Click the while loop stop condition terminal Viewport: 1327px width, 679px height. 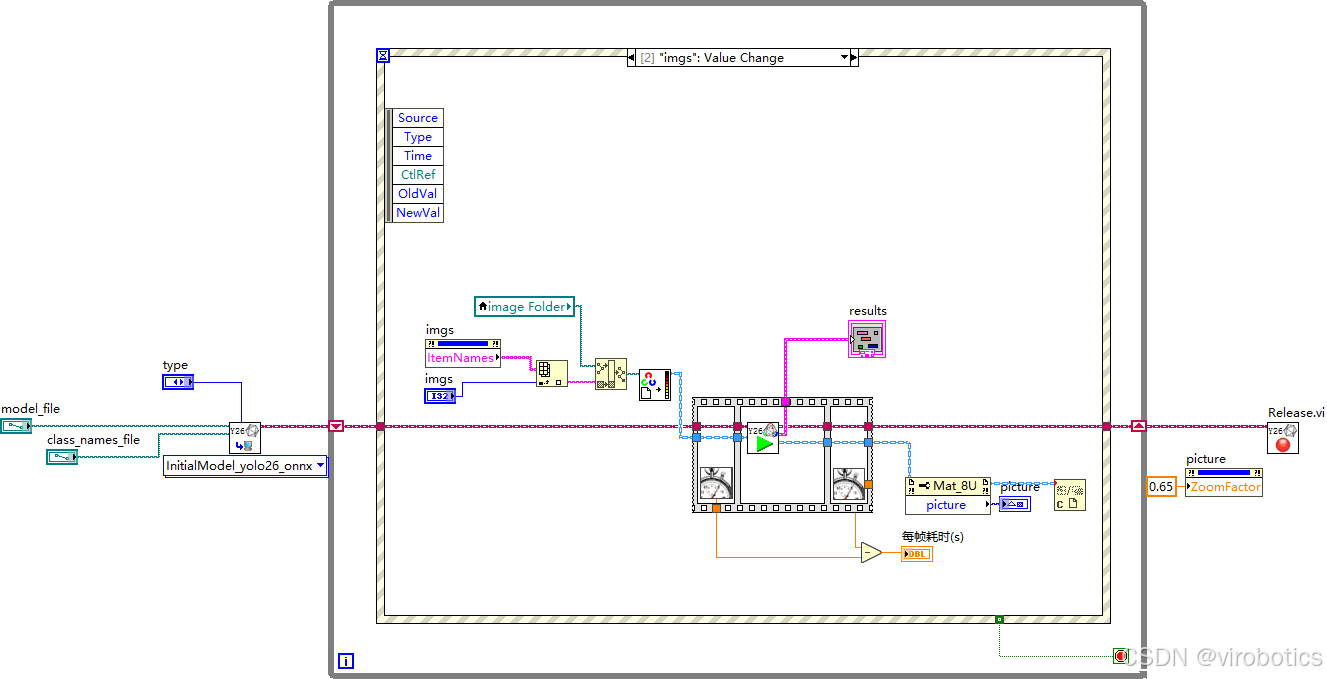(x=1120, y=656)
